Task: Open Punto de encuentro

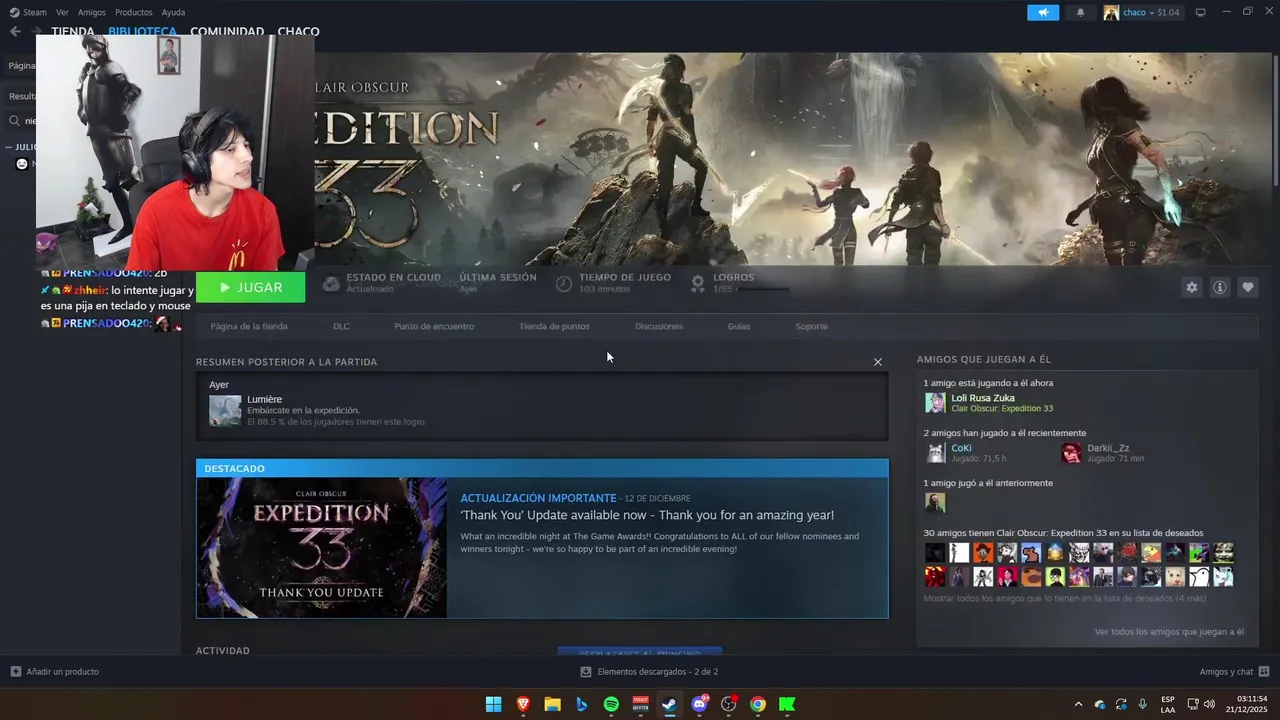Action: pyautogui.click(x=434, y=326)
